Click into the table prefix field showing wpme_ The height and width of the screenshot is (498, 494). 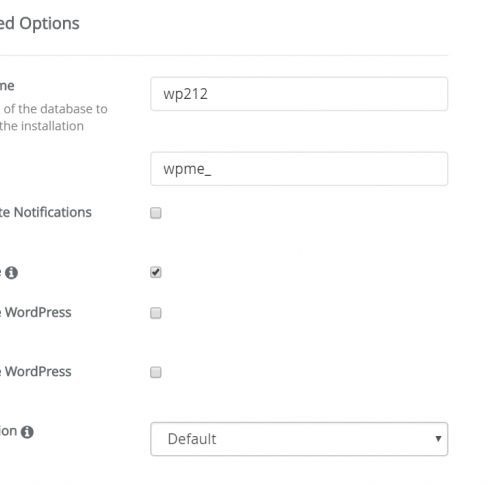[x=299, y=169]
